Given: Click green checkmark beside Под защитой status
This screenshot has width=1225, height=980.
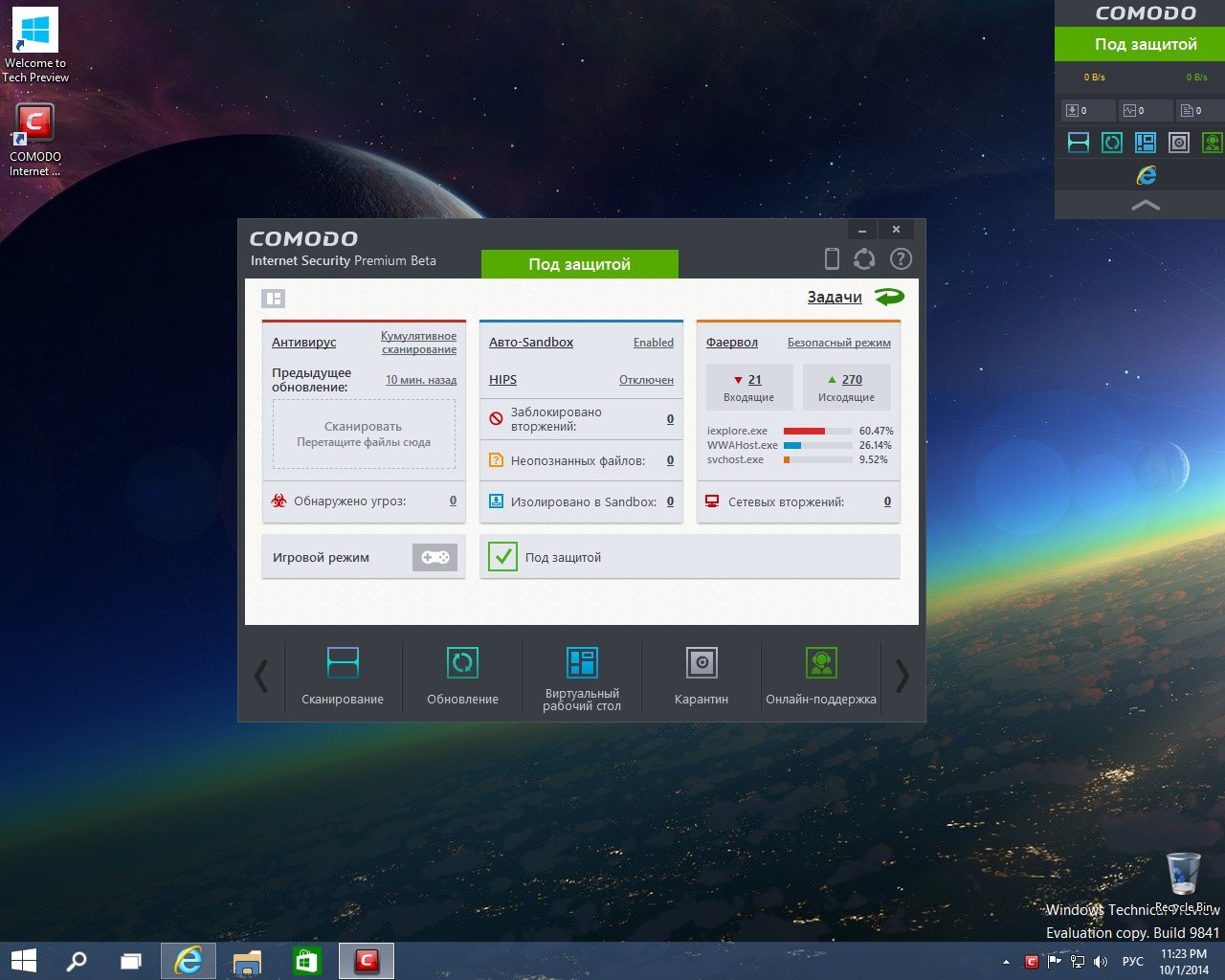Looking at the screenshot, I should [502, 557].
